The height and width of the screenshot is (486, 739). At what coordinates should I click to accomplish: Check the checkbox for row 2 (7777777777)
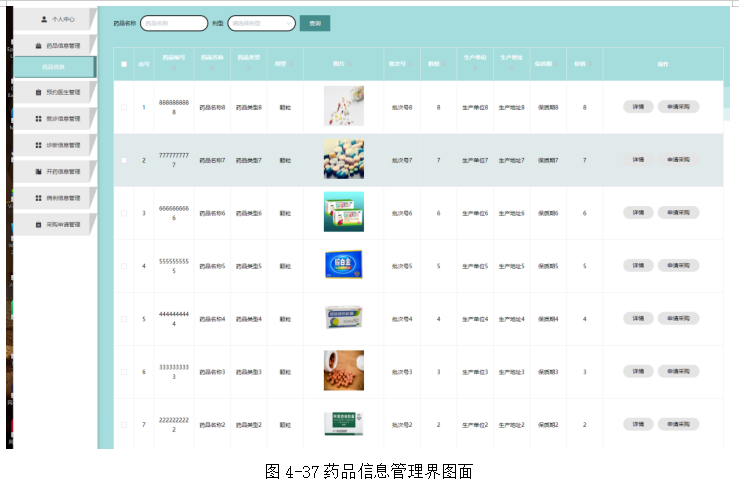point(124,160)
